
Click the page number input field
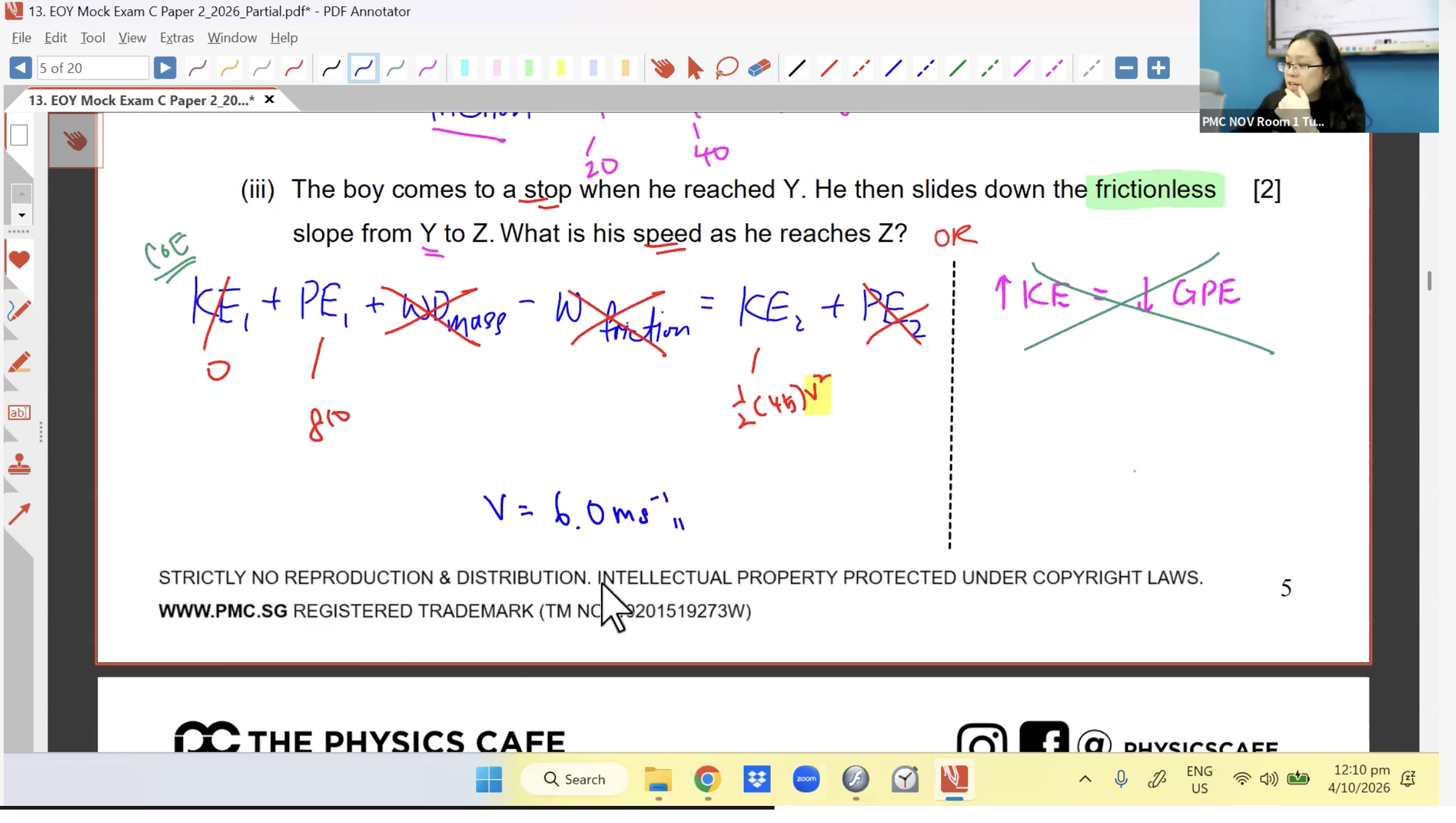92,68
